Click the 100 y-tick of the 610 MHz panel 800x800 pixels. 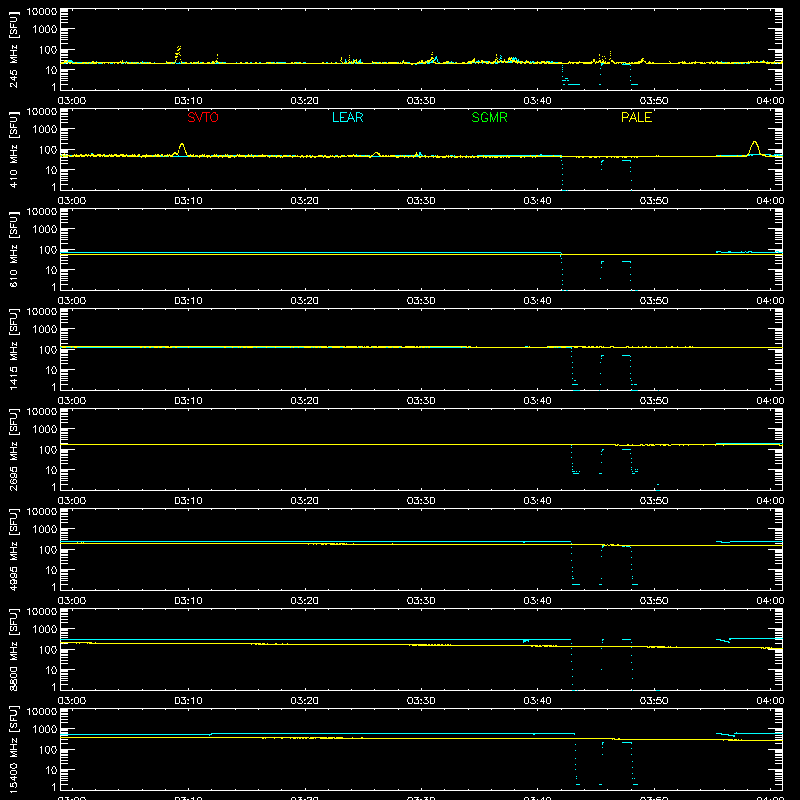tap(49, 250)
